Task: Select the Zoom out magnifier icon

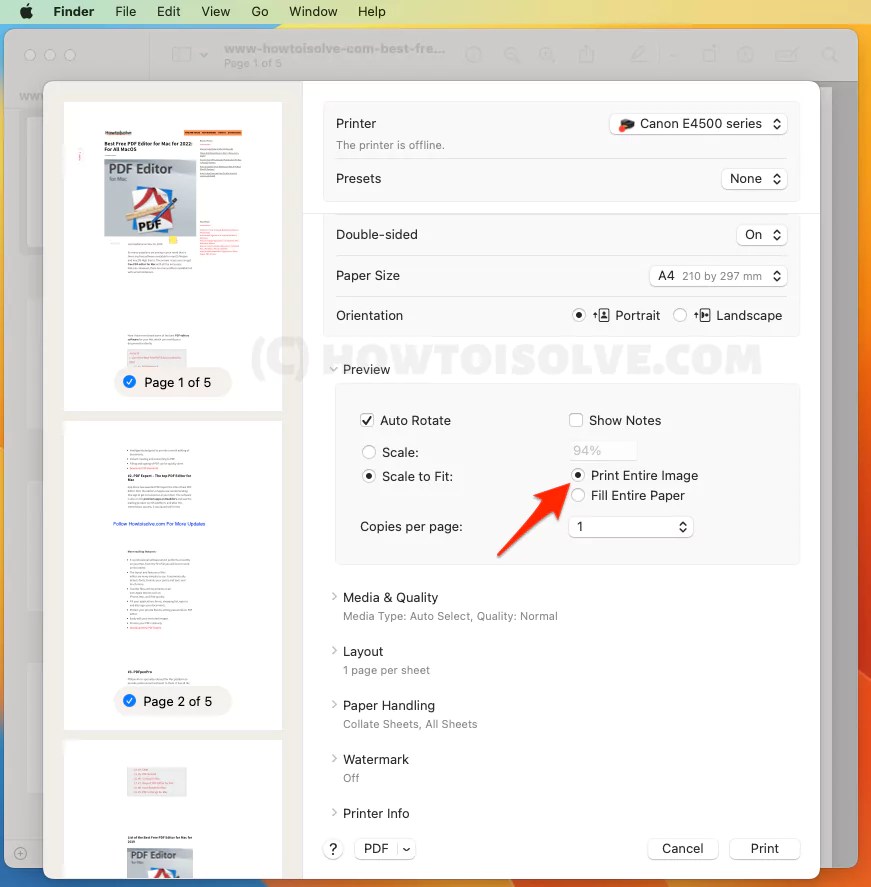Action: click(510, 55)
